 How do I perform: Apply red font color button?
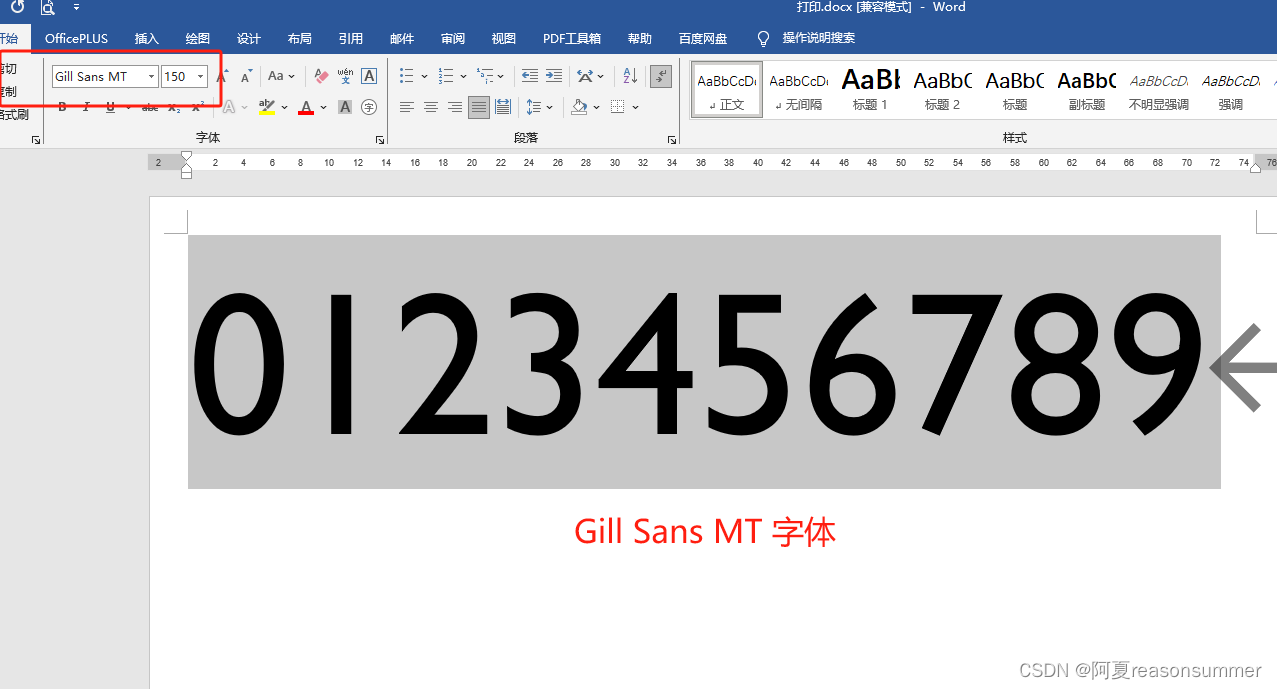[x=306, y=107]
